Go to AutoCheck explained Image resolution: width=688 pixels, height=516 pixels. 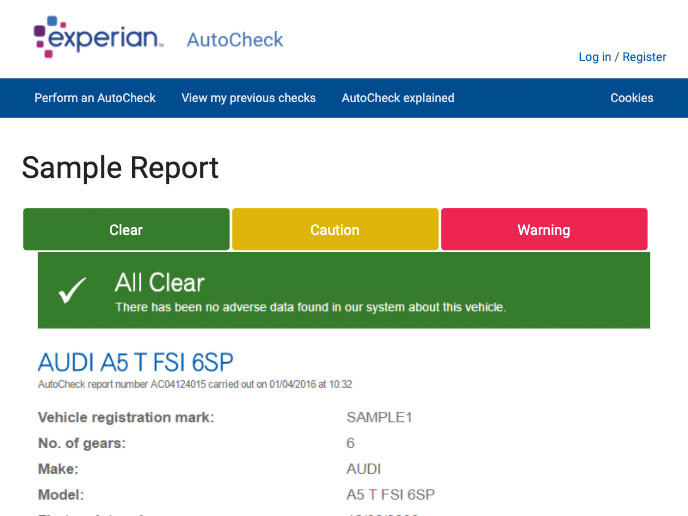398,98
